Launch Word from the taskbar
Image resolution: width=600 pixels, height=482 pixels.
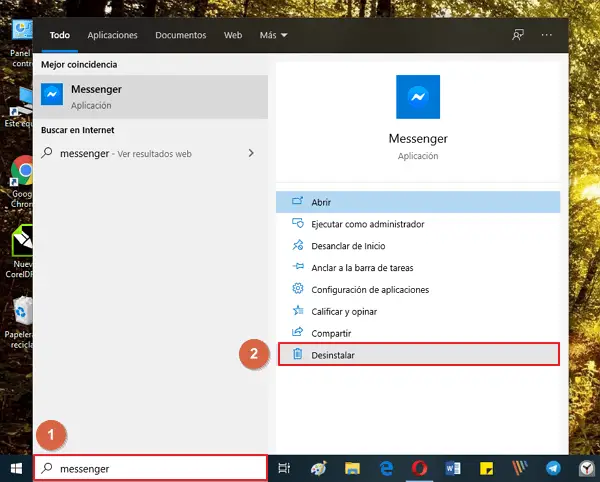453,468
